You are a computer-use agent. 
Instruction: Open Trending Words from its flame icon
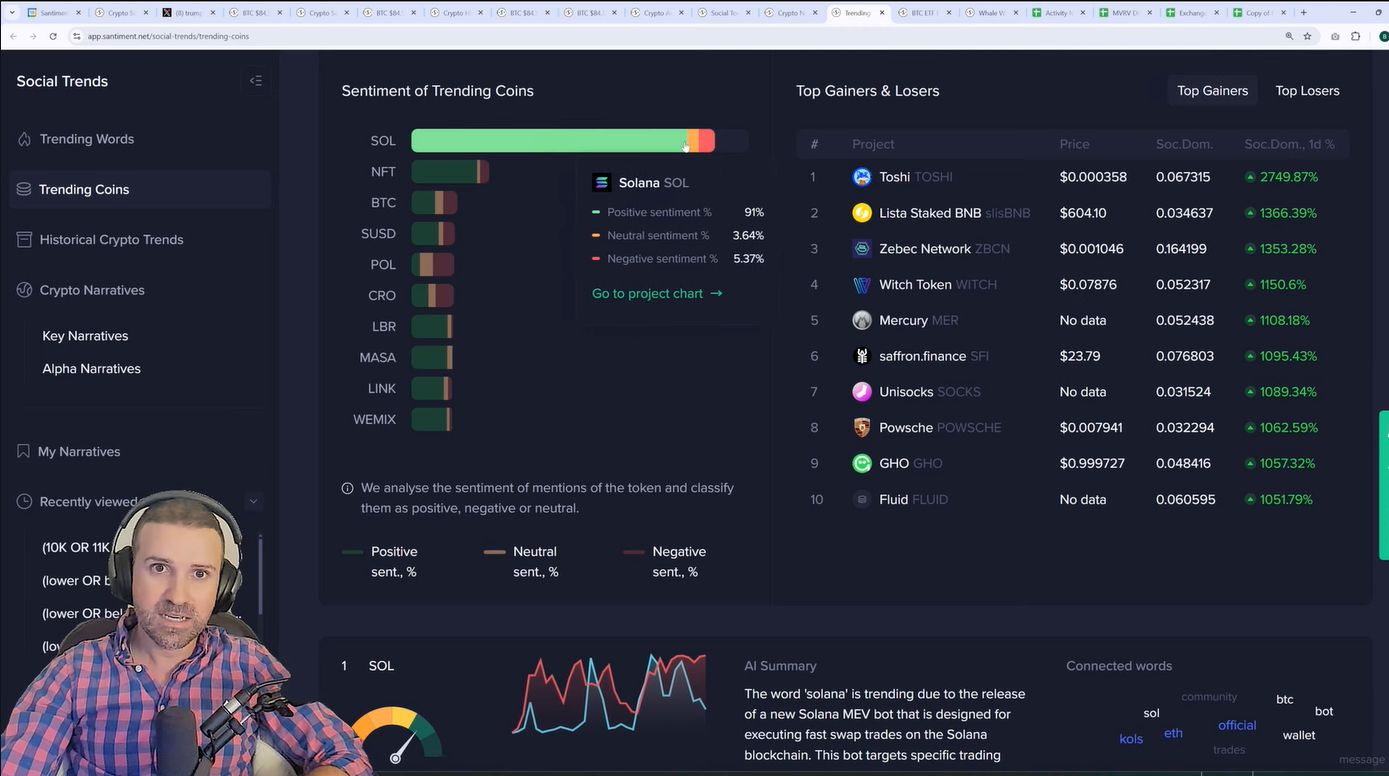pyautogui.click(x=24, y=139)
